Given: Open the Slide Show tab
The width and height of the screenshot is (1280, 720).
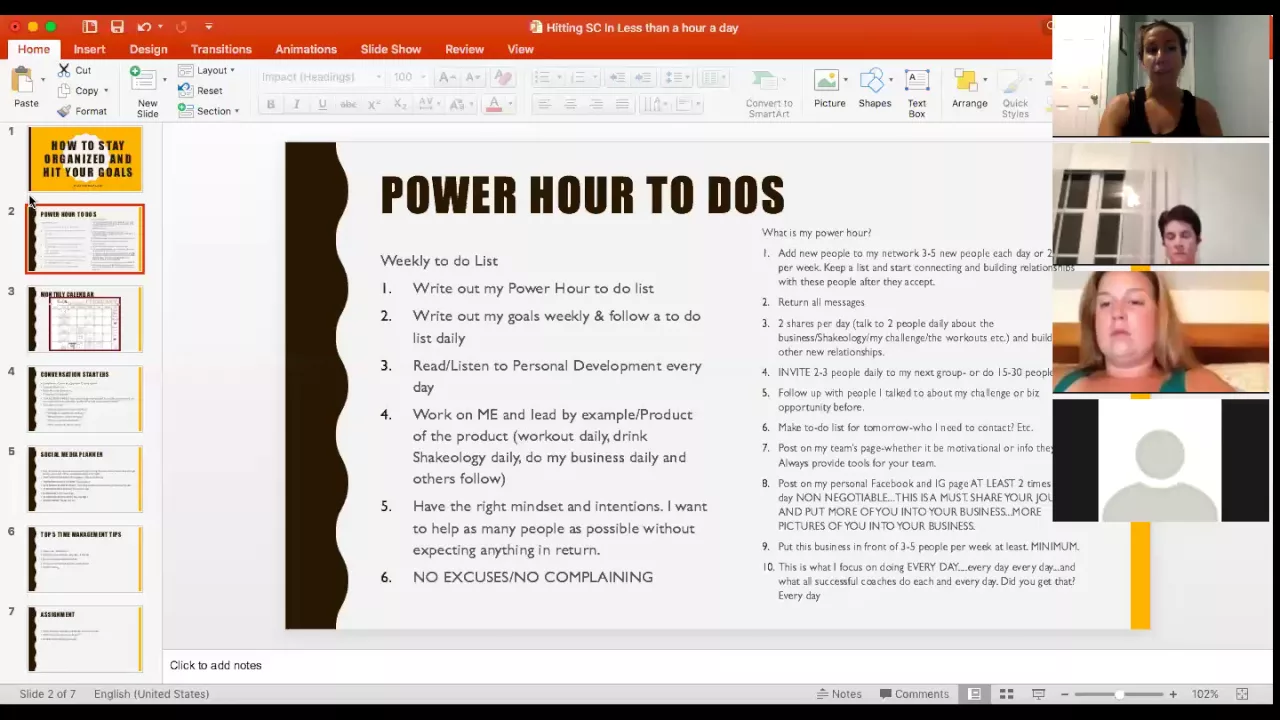Looking at the screenshot, I should click(391, 49).
